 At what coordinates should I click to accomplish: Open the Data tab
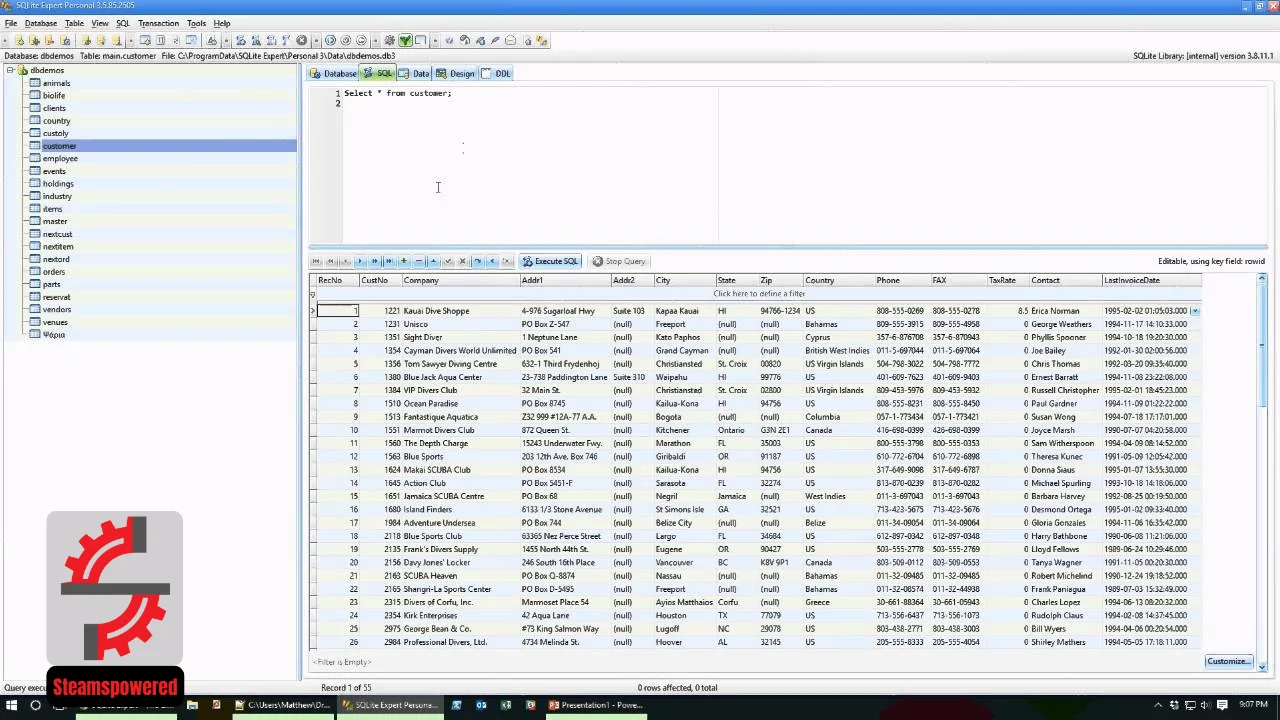click(x=414, y=73)
